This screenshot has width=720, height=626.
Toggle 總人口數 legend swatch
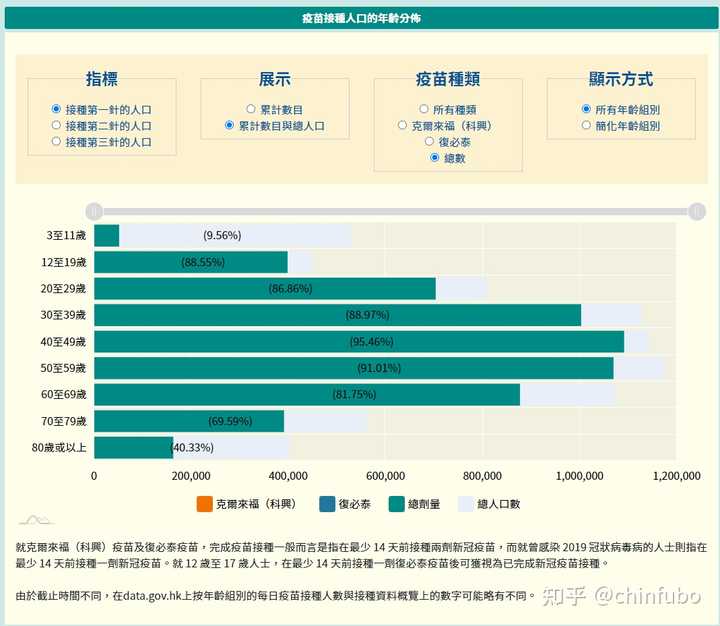tap(466, 504)
